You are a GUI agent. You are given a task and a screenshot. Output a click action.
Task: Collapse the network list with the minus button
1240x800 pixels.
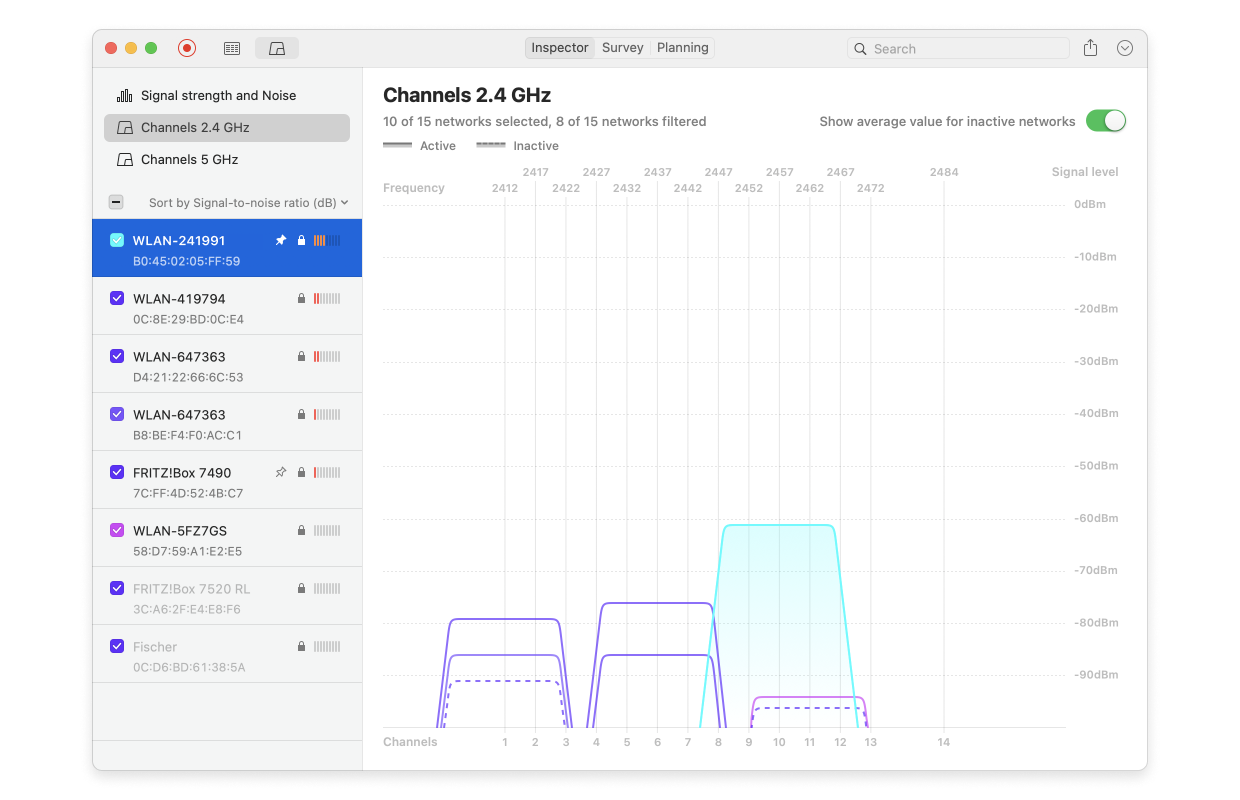click(115, 202)
